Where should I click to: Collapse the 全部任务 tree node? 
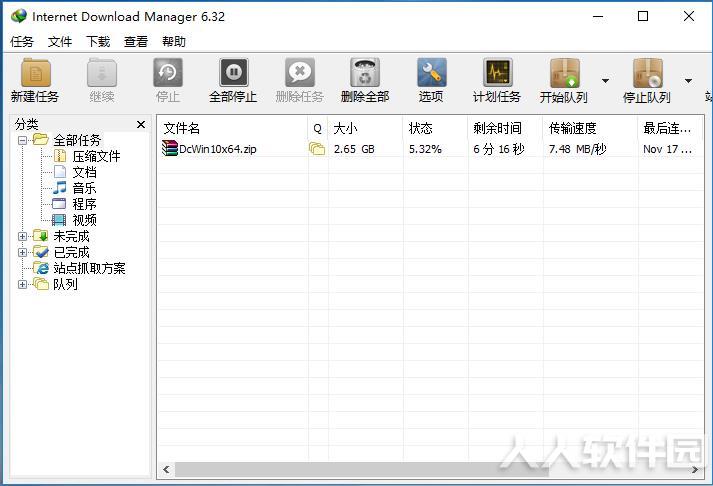[22, 140]
